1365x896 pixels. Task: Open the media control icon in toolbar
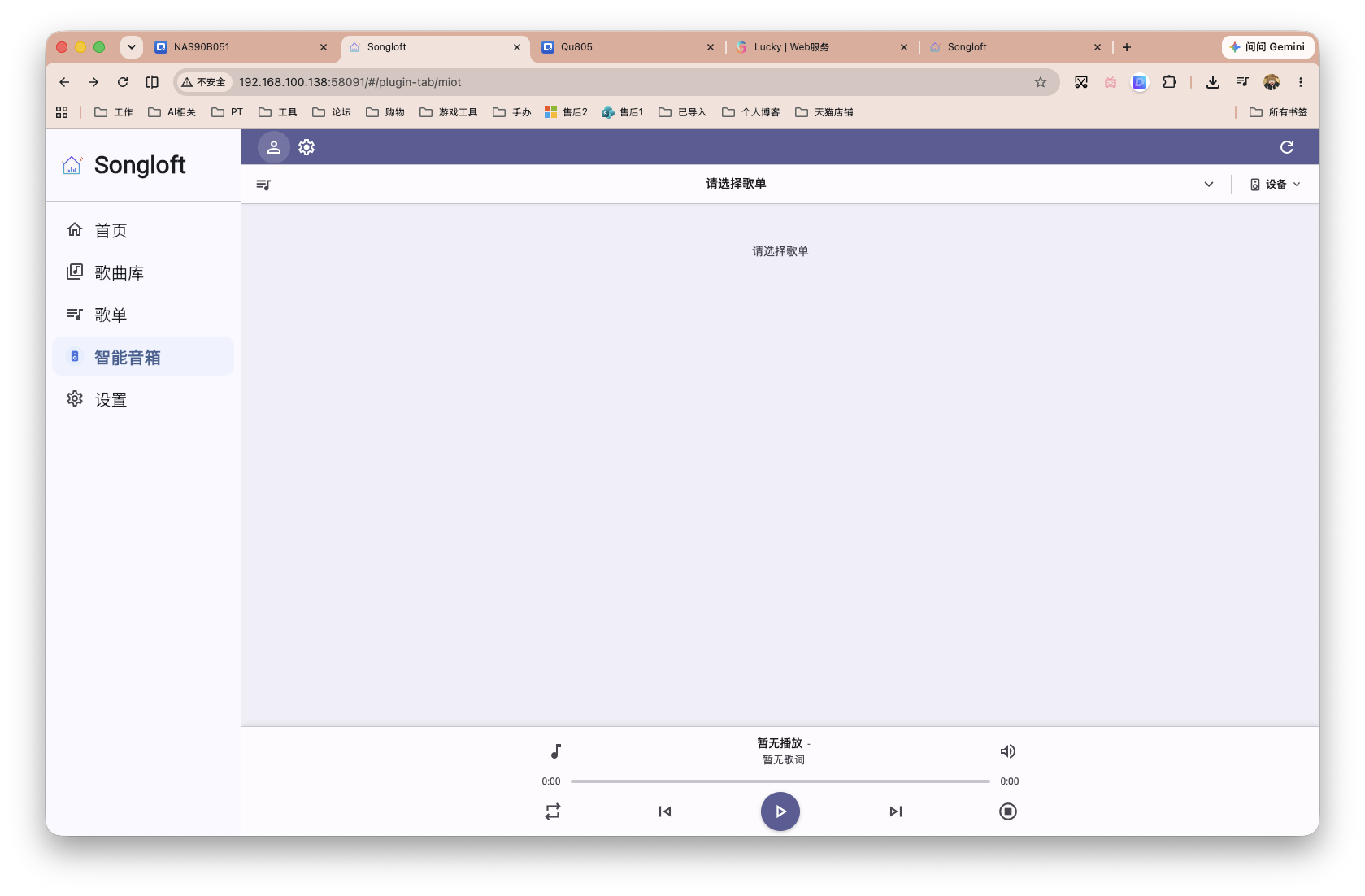pyautogui.click(x=1242, y=82)
